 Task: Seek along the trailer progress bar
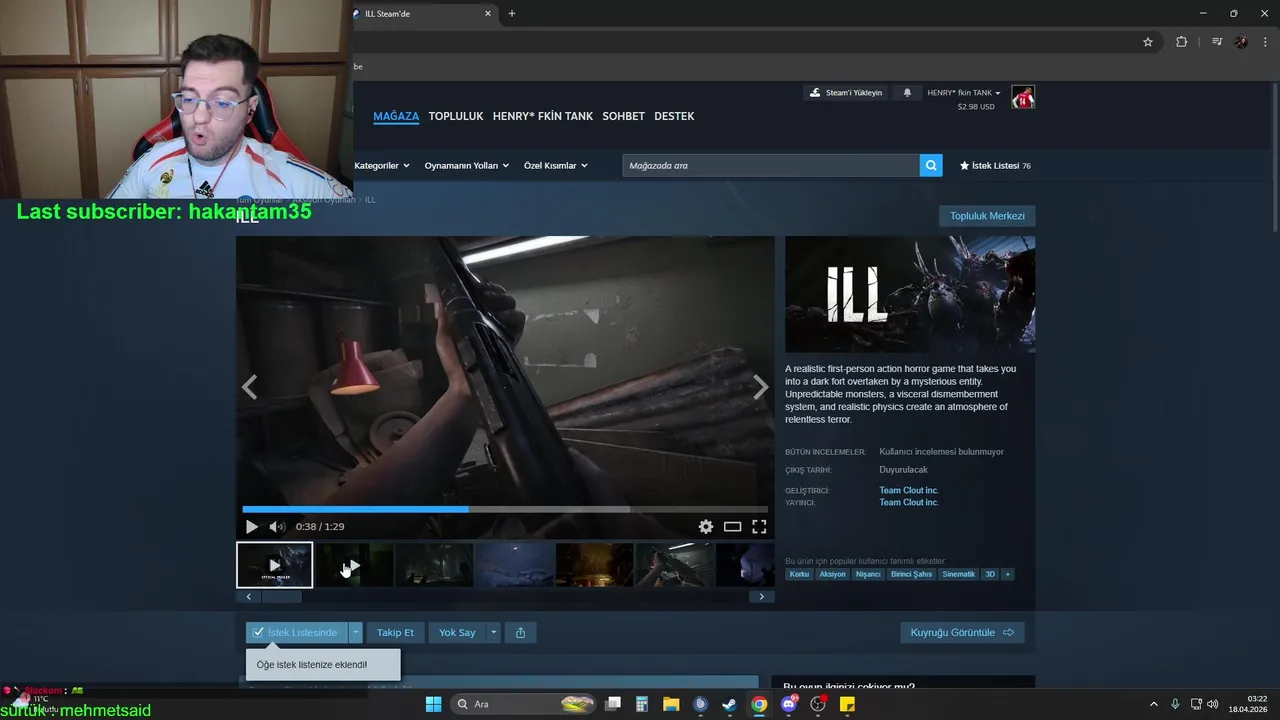pos(505,509)
